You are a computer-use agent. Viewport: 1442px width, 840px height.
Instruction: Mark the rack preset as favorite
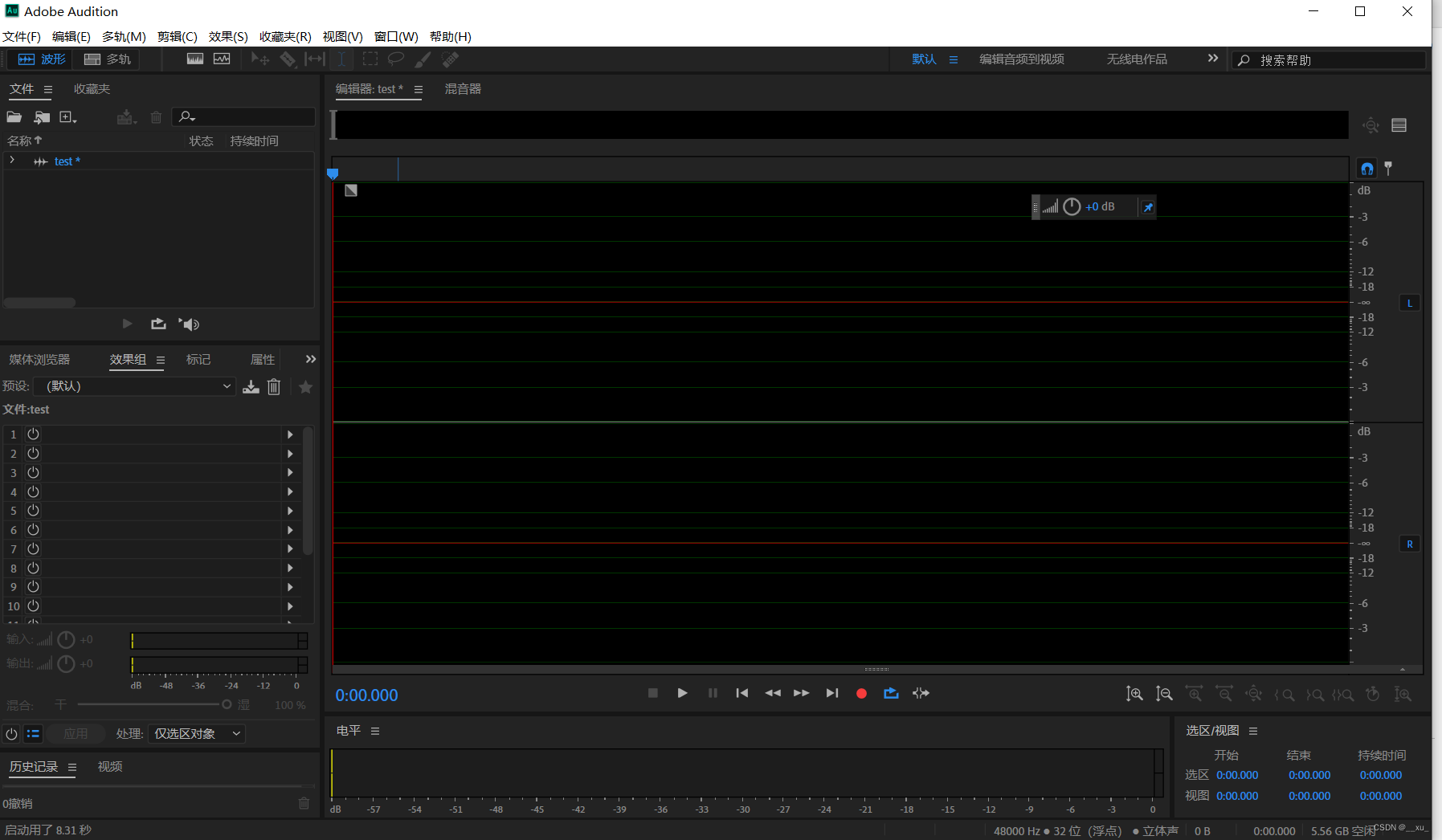tap(305, 387)
